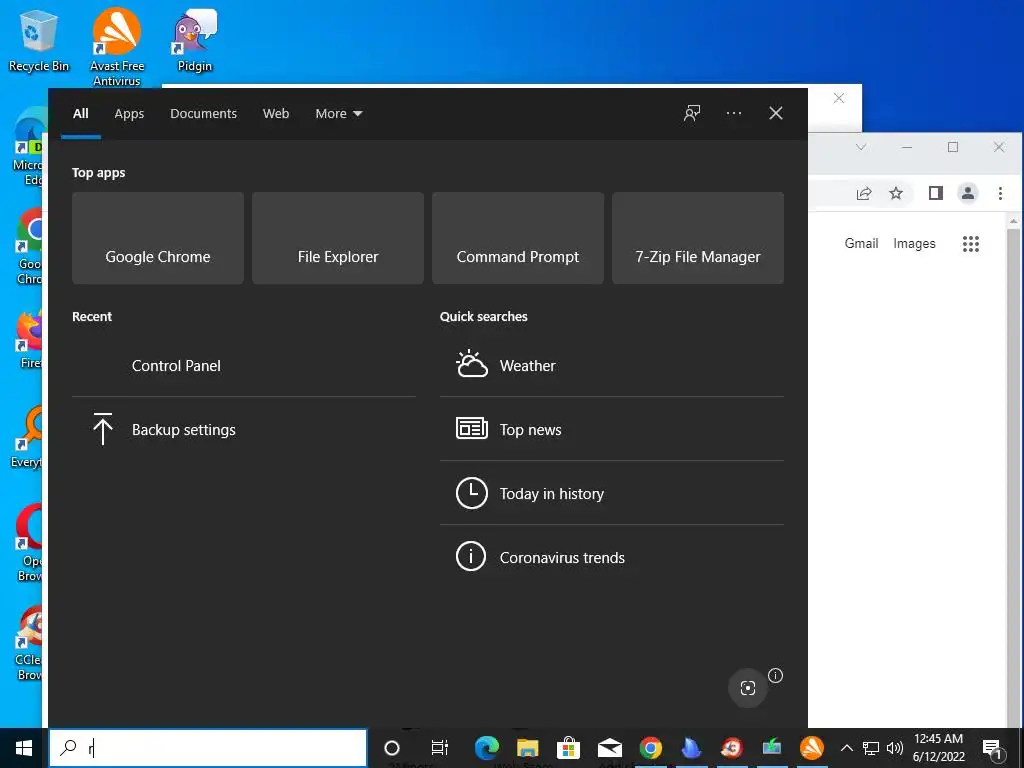Open Google Chrome from Top apps
Image resolution: width=1024 pixels, height=768 pixels.
(158, 238)
